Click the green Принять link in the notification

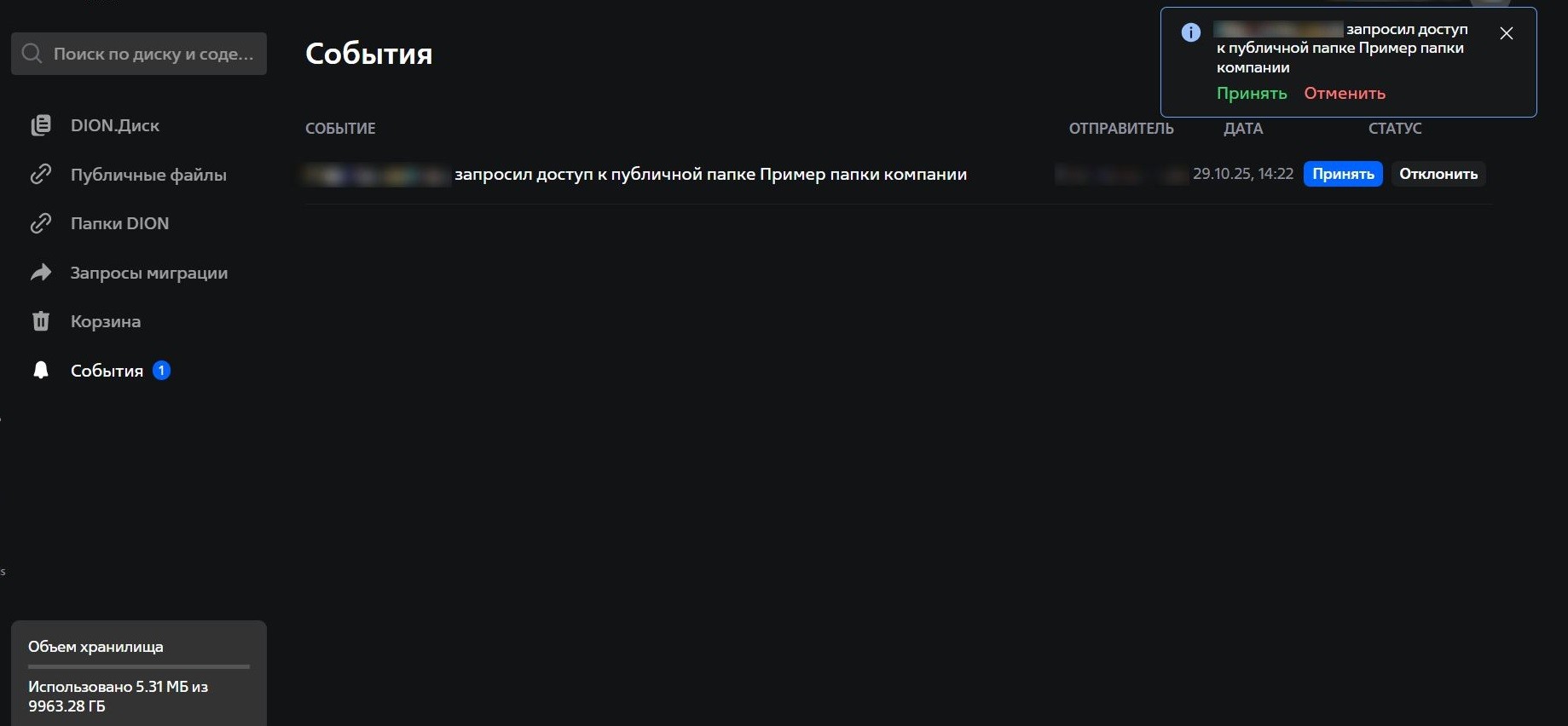pyautogui.click(x=1252, y=94)
